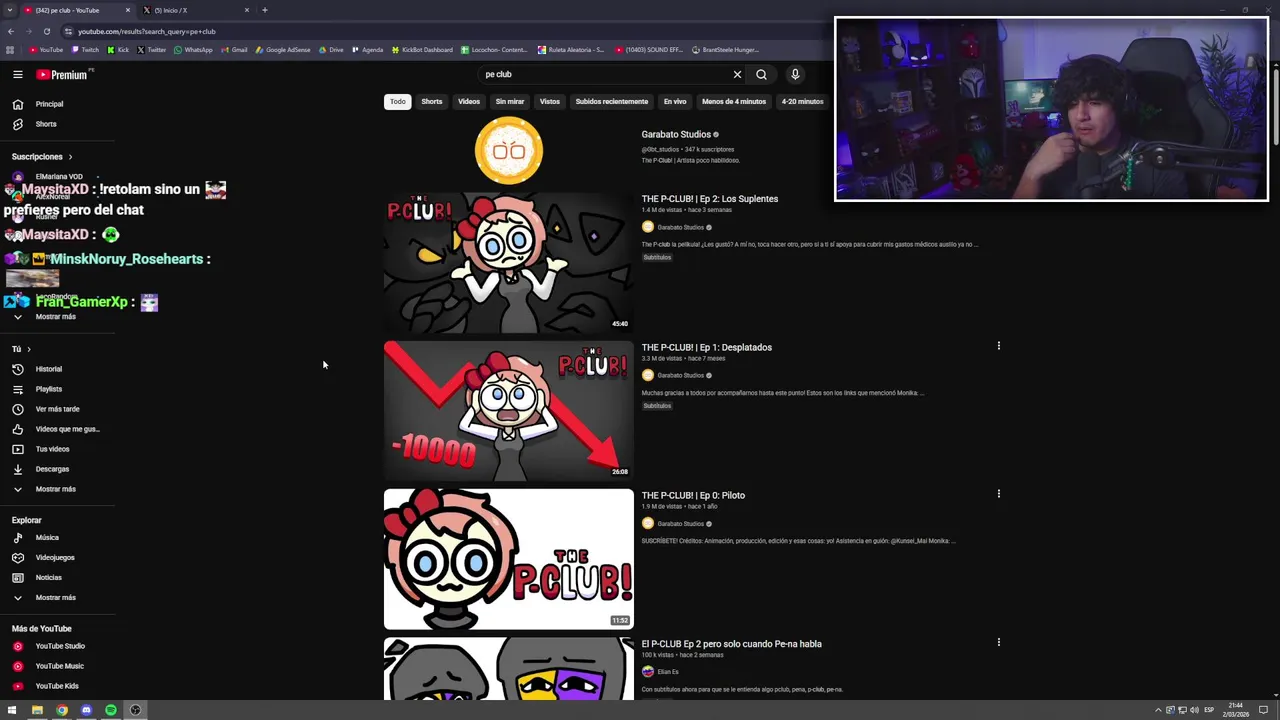Start voice search with the microphone
Image resolution: width=1280 pixels, height=720 pixels.
pyautogui.click(x=795, y=74)
